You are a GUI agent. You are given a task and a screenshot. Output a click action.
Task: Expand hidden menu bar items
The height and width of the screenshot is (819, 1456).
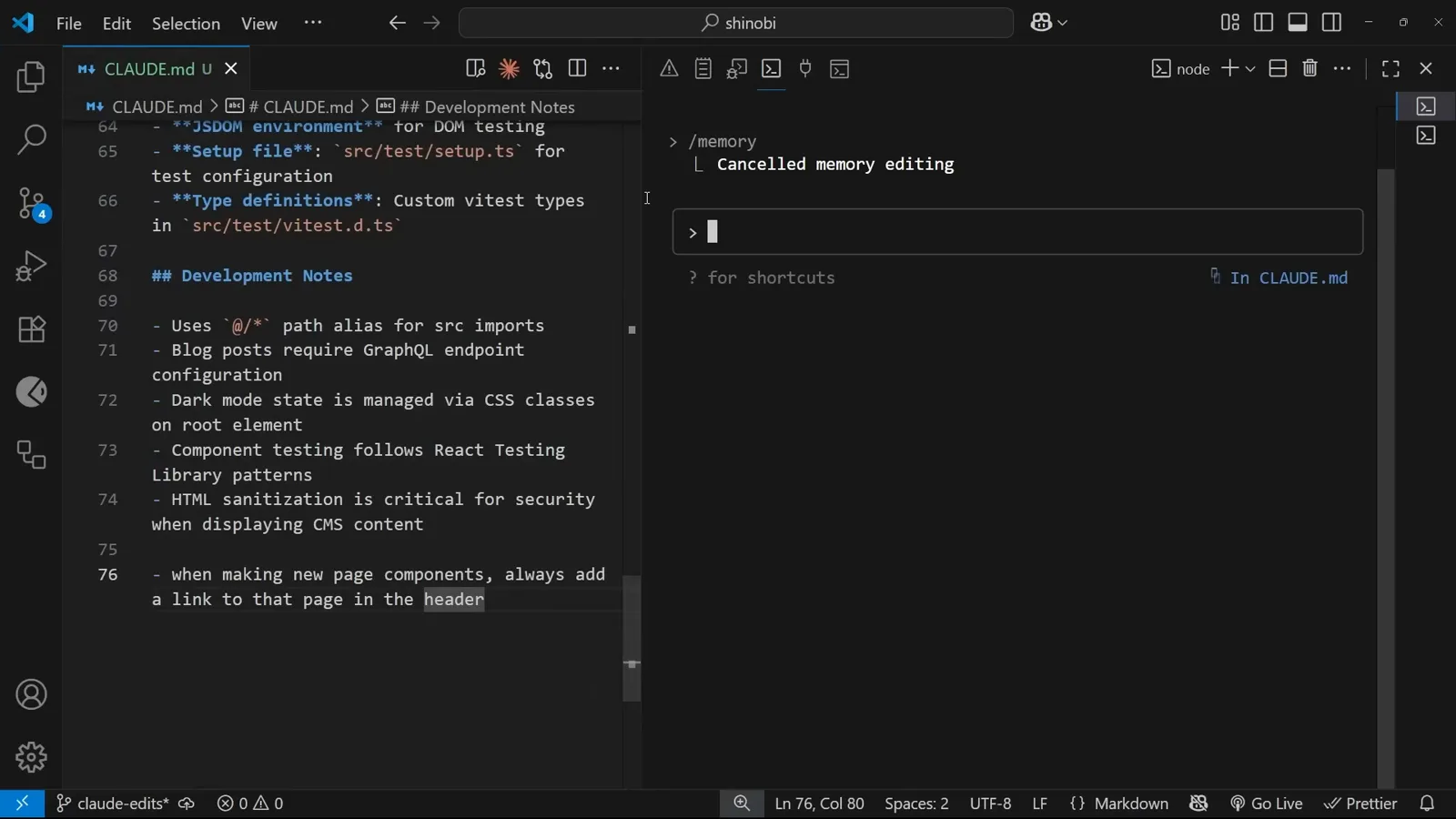click(313, 23)
